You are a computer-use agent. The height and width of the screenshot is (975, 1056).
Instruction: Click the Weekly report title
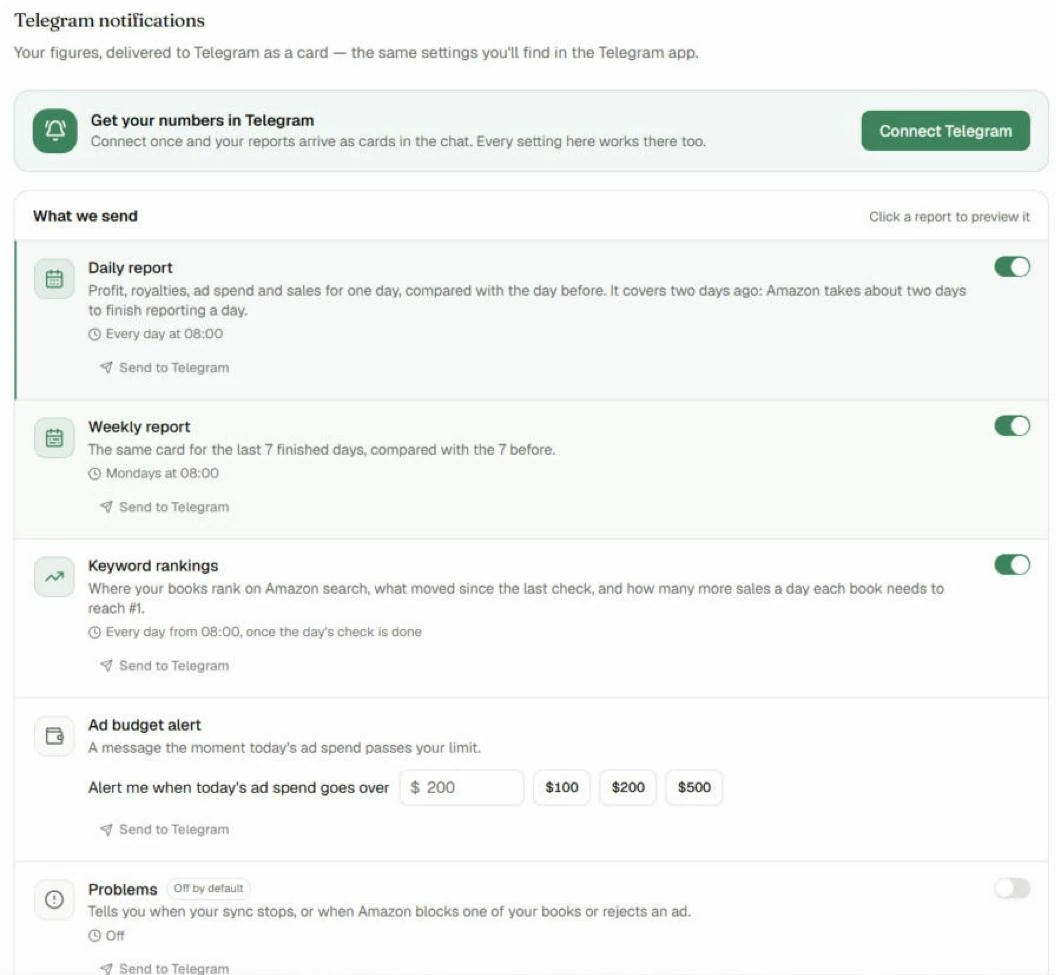139,427
